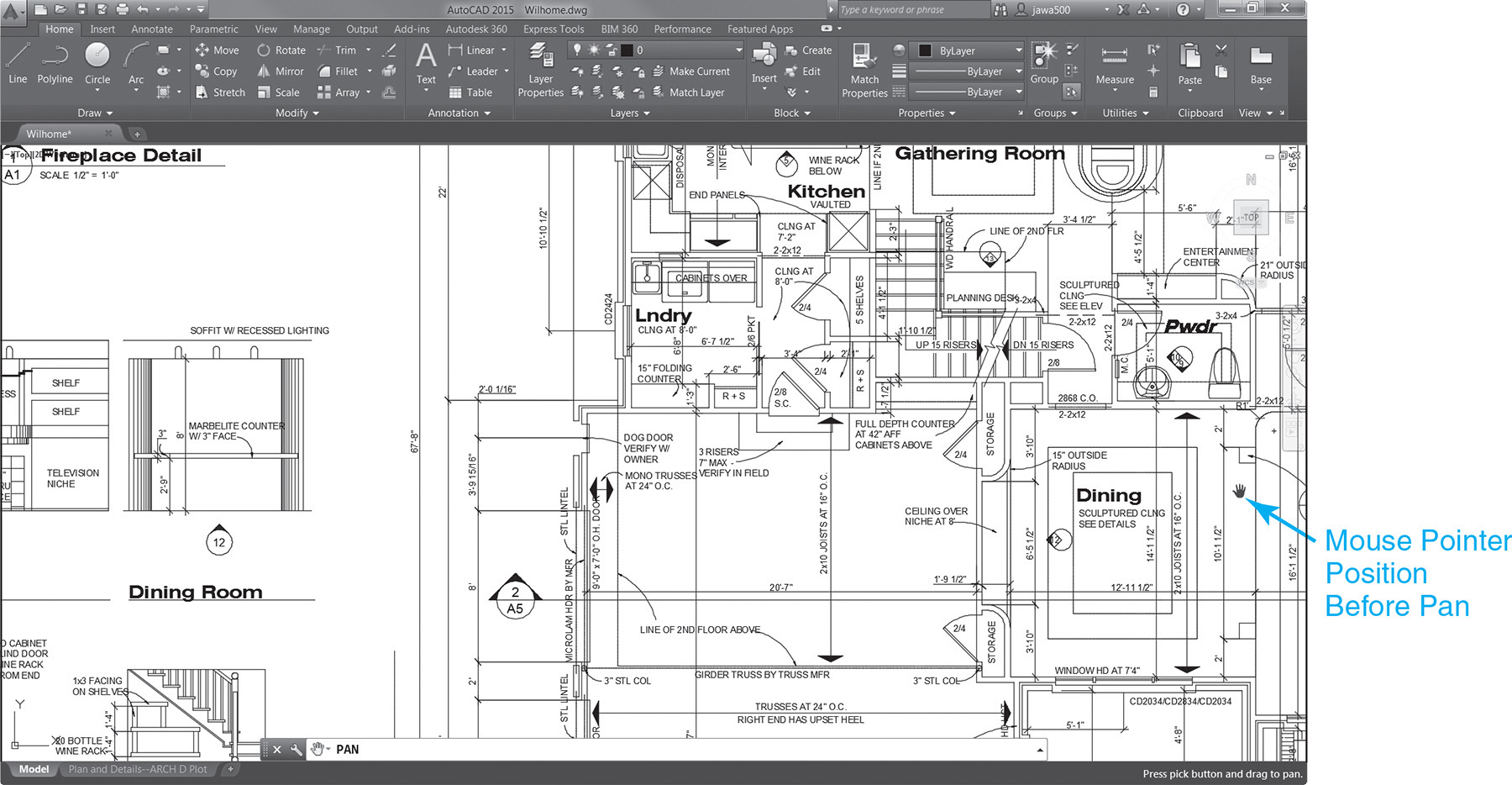This screenshot has height=785, width=1512.
Task: Insert a Table from Annotation
Action: 470,92
